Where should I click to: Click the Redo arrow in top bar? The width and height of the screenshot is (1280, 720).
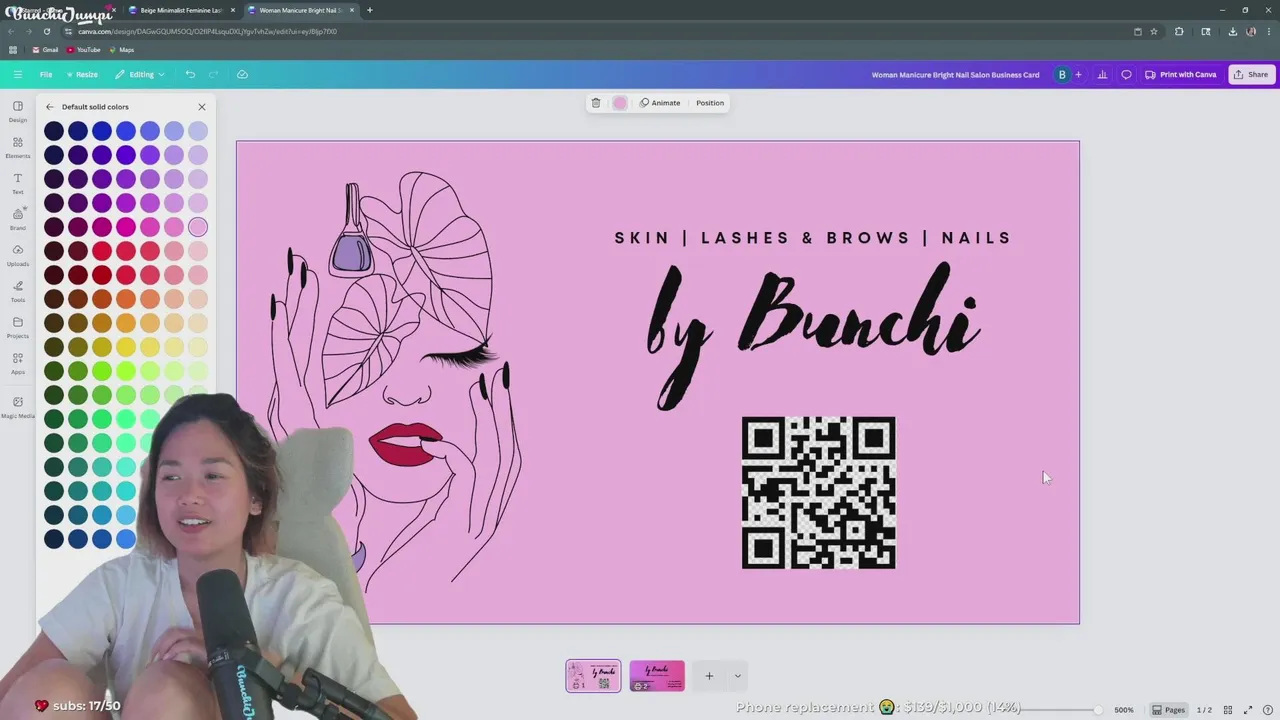(214, 74)
